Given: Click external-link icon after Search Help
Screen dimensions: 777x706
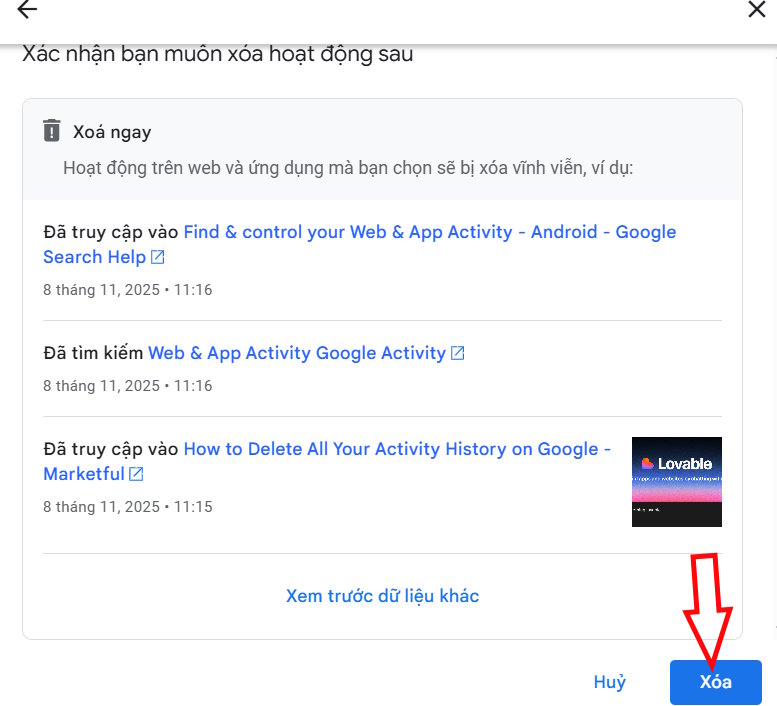Looking at the screenshot, I should click(158, 257).
